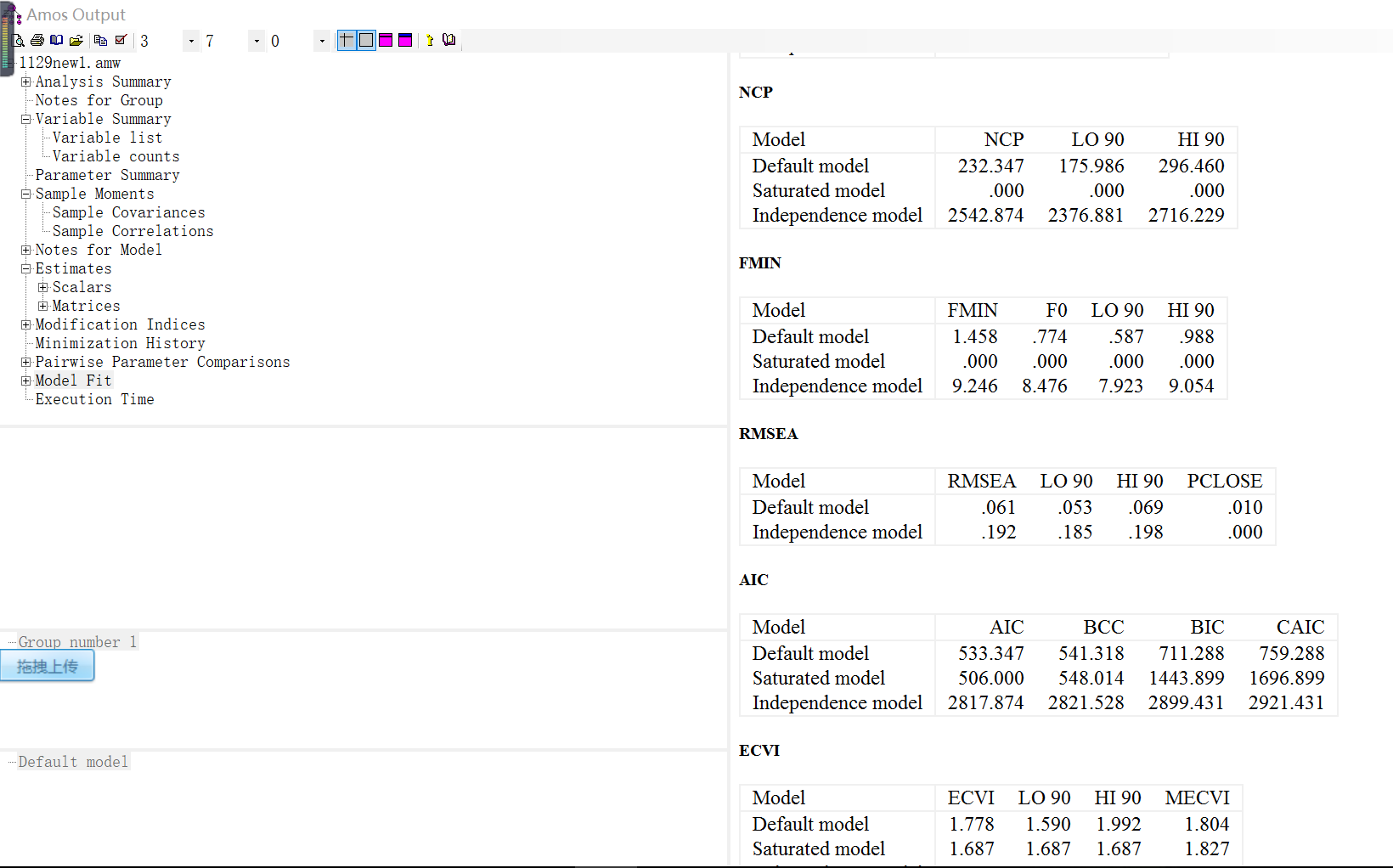Click the yellow pointer help icon
1393x868 pixels.
430,40
